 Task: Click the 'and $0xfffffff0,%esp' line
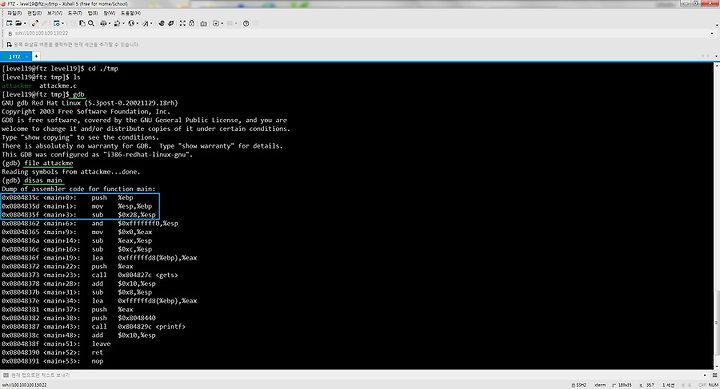click(90, 223)
